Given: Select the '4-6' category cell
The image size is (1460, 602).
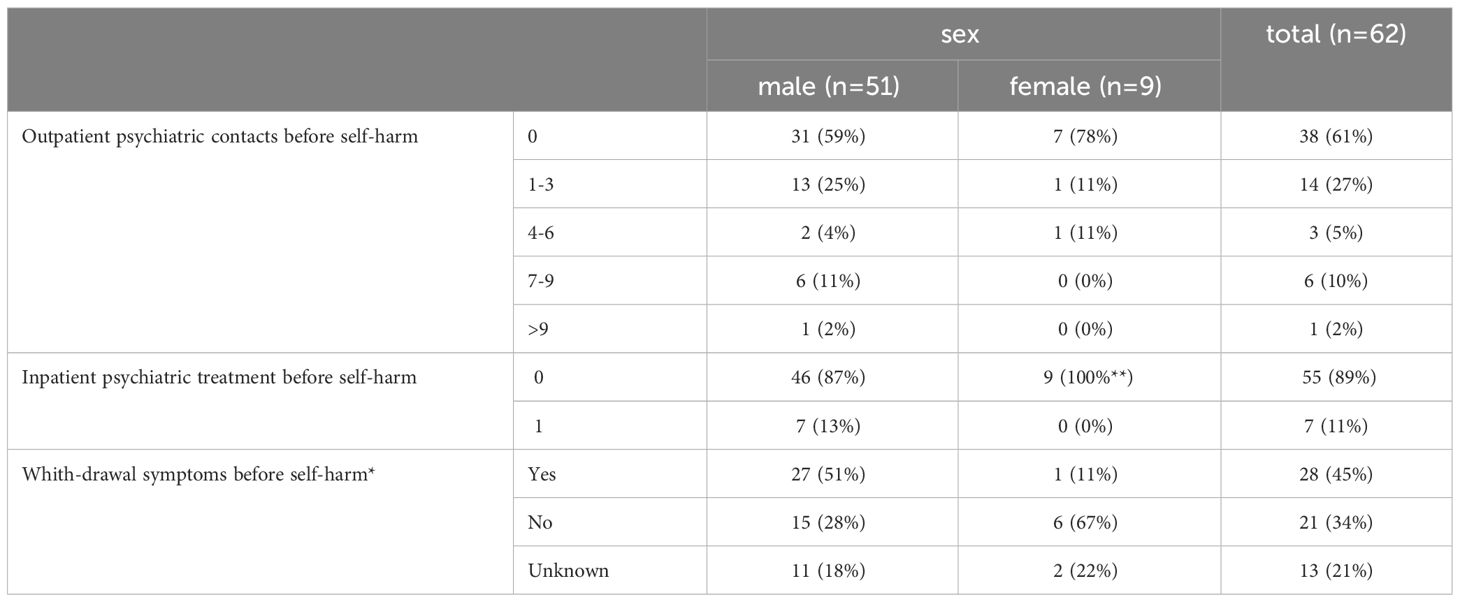Looking at the screenshot, I should coord(610,233).
